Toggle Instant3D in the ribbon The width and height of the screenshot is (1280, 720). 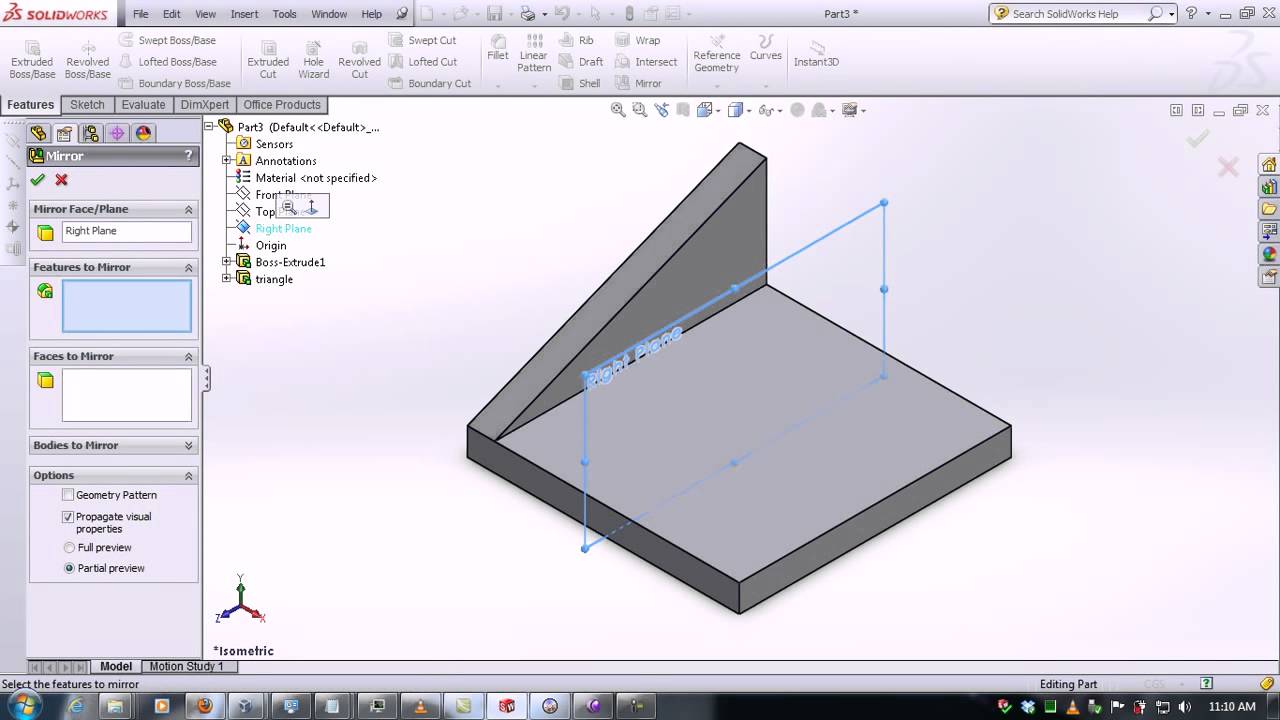816,54
